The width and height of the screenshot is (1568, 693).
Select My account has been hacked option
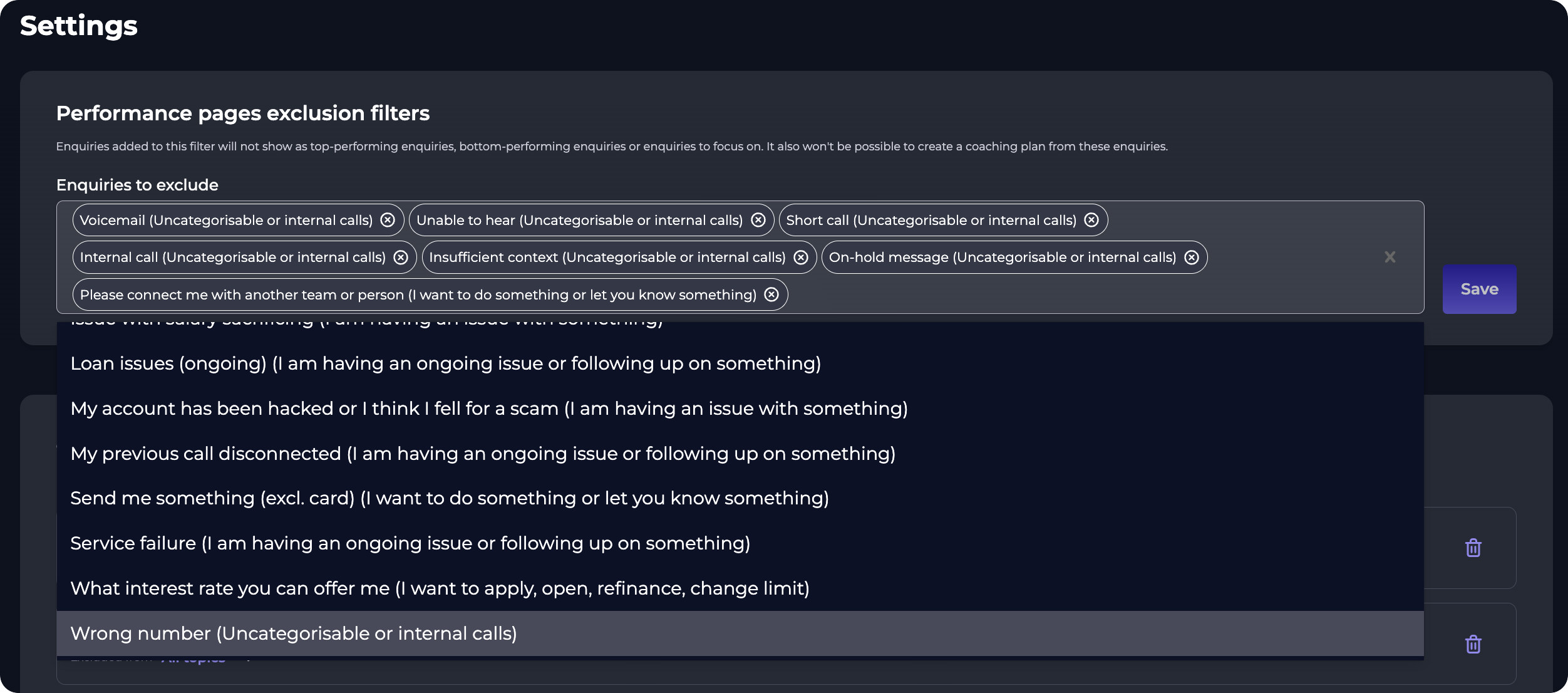pyautogui.click(x=740, y=409)
